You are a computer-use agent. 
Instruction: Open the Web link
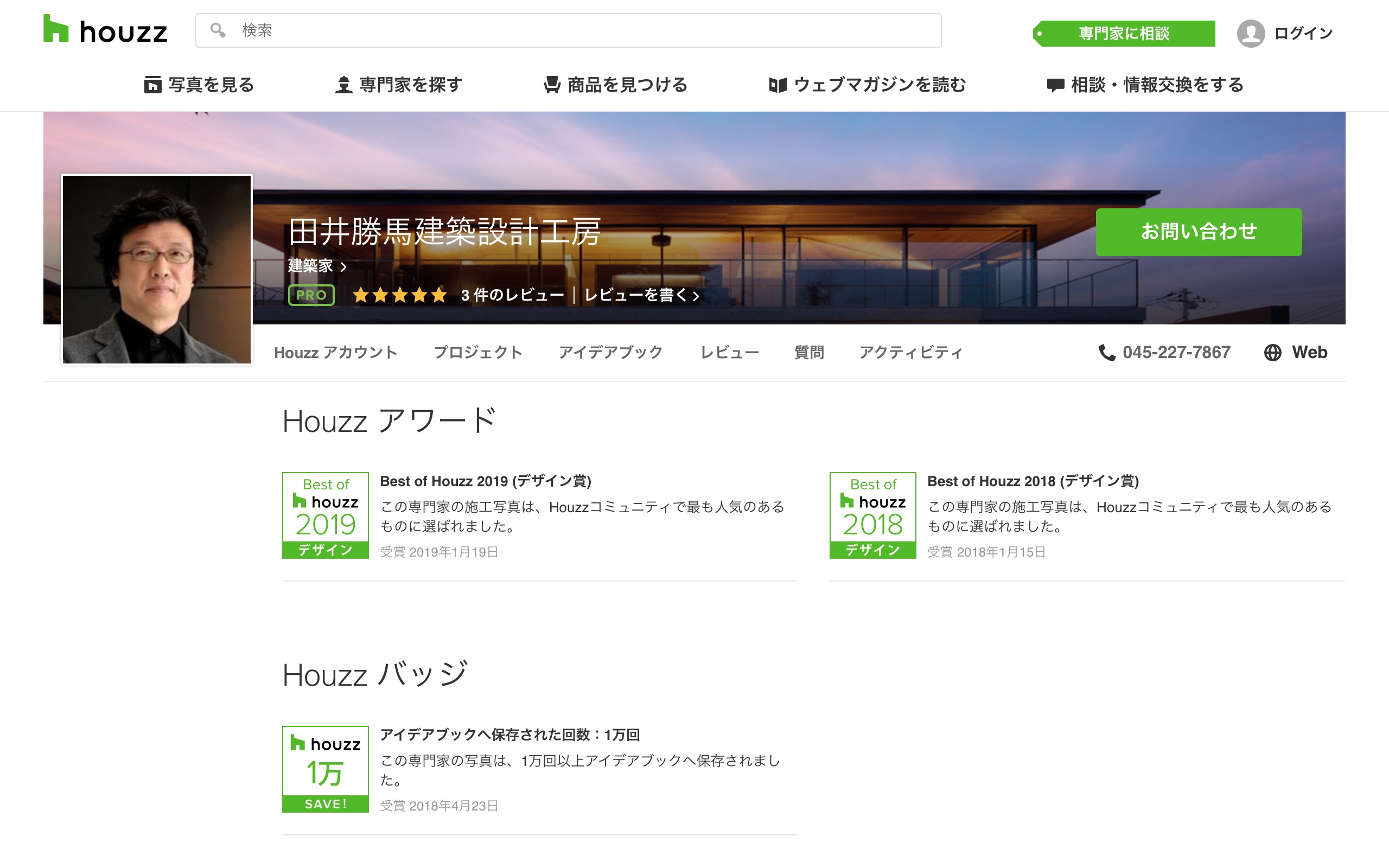pyautogui.click(x=1309, y=353)
